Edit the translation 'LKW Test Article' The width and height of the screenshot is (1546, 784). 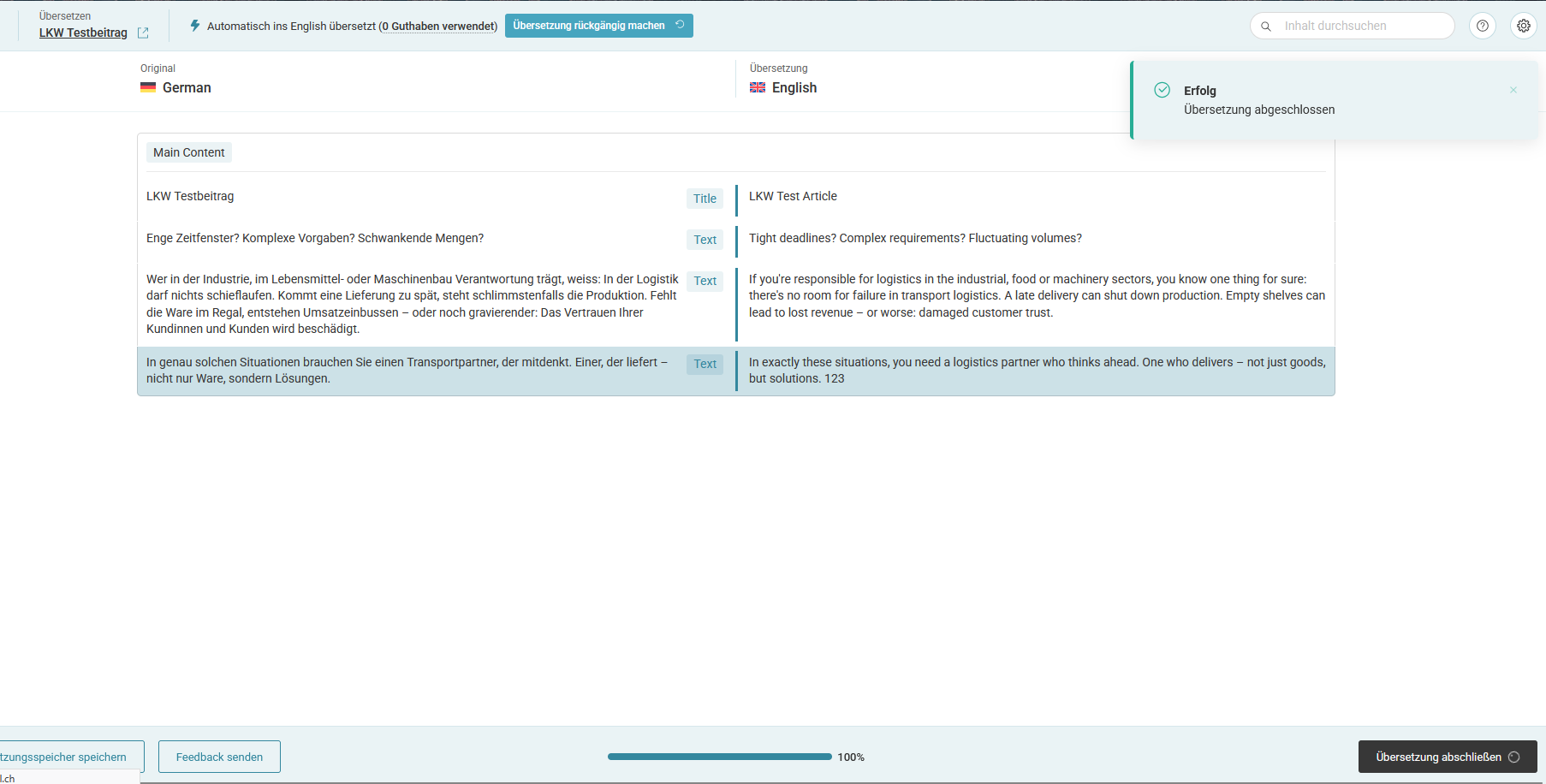[x=793, y=196]
